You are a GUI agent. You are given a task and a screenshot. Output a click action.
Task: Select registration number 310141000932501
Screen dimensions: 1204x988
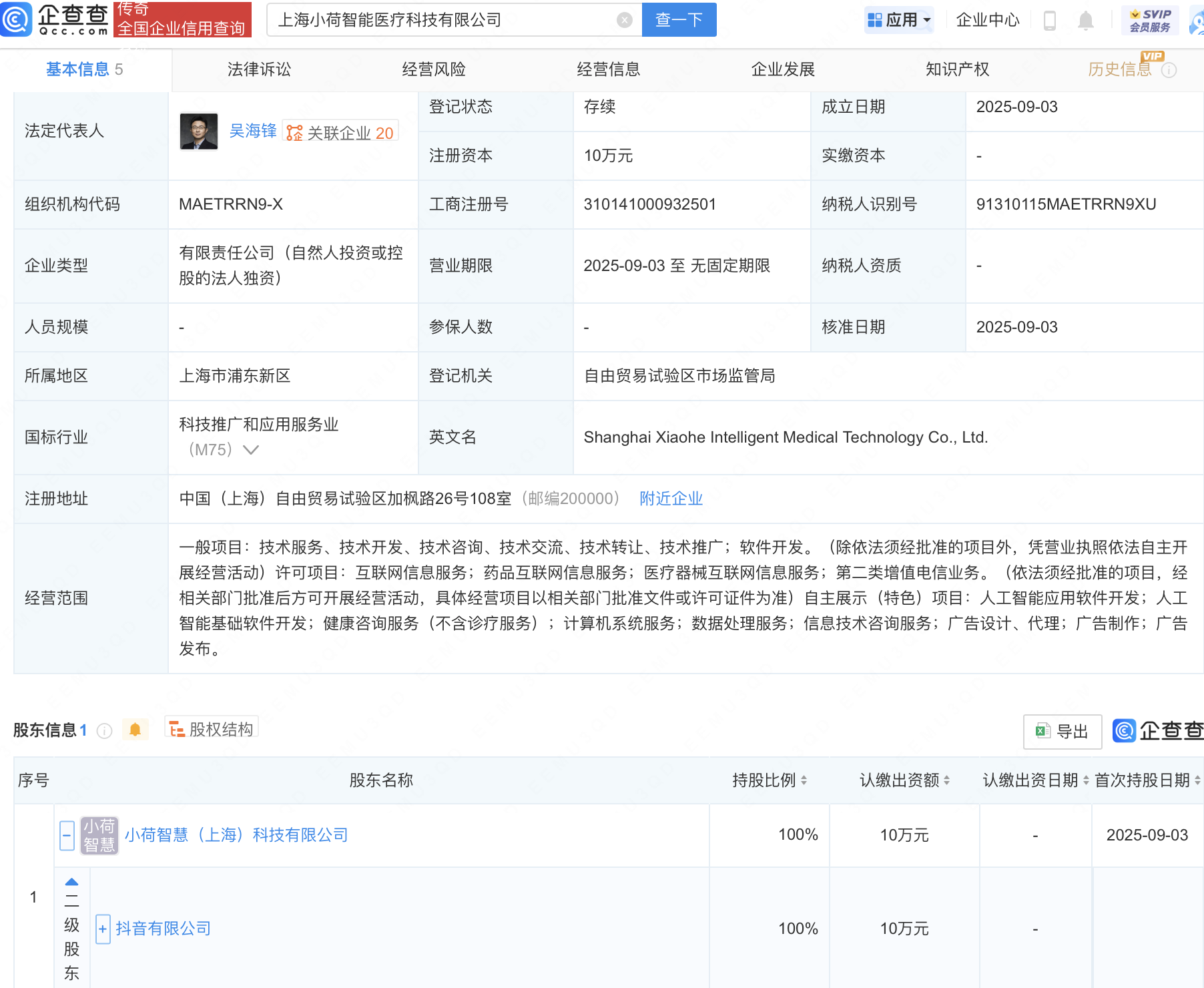click(649, 204)
